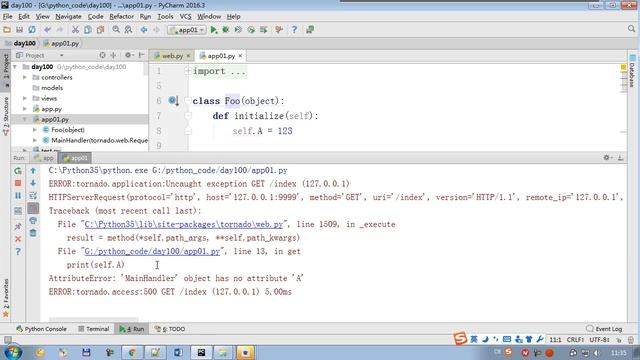Click Down the stack trace arrow
640x360 pixels.
click(33, 183)
